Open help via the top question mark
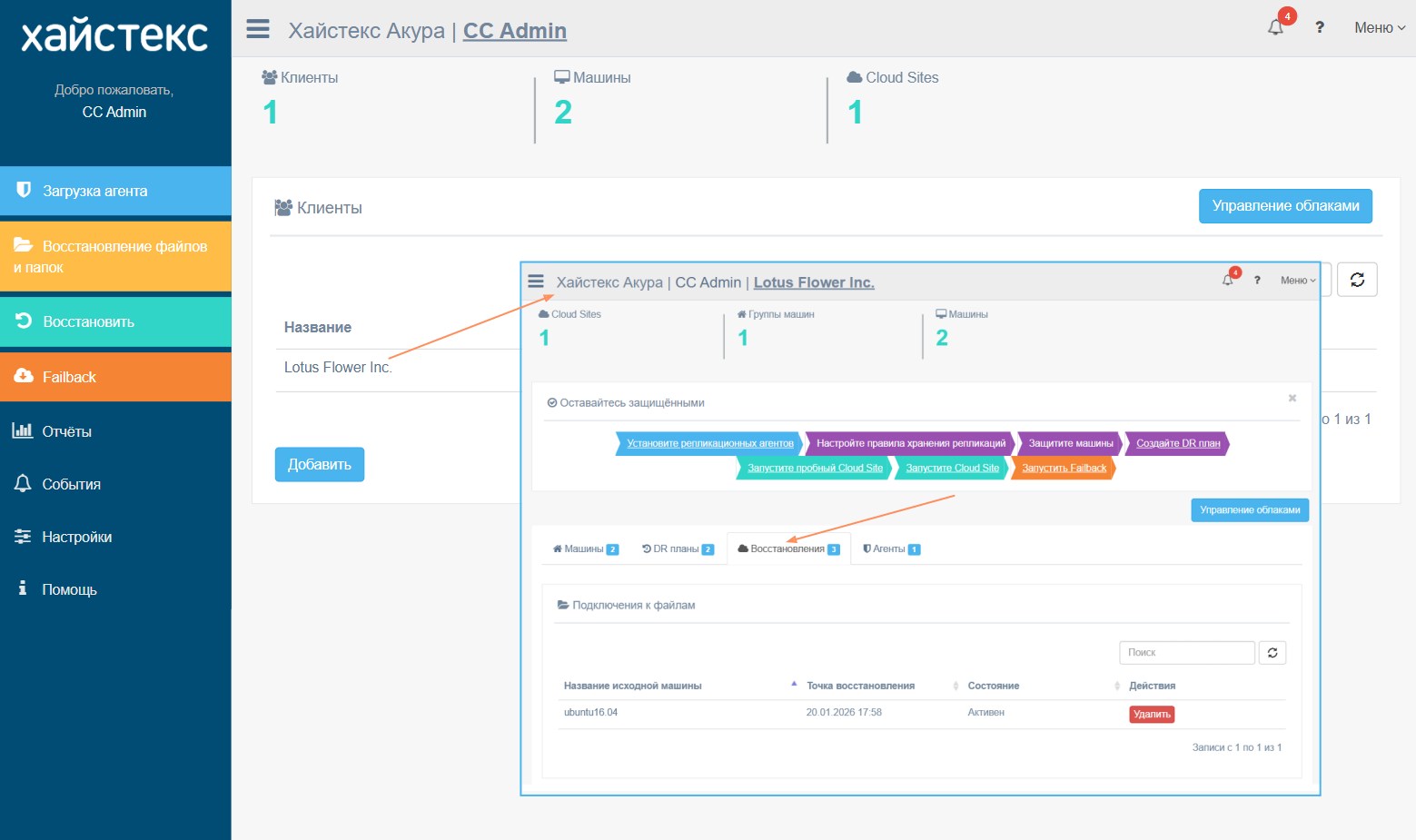 pos(1320,27)
